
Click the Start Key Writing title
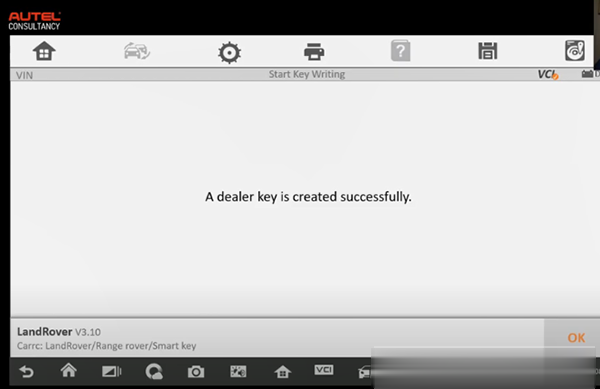pyautogui.click(x=307, y=74)
